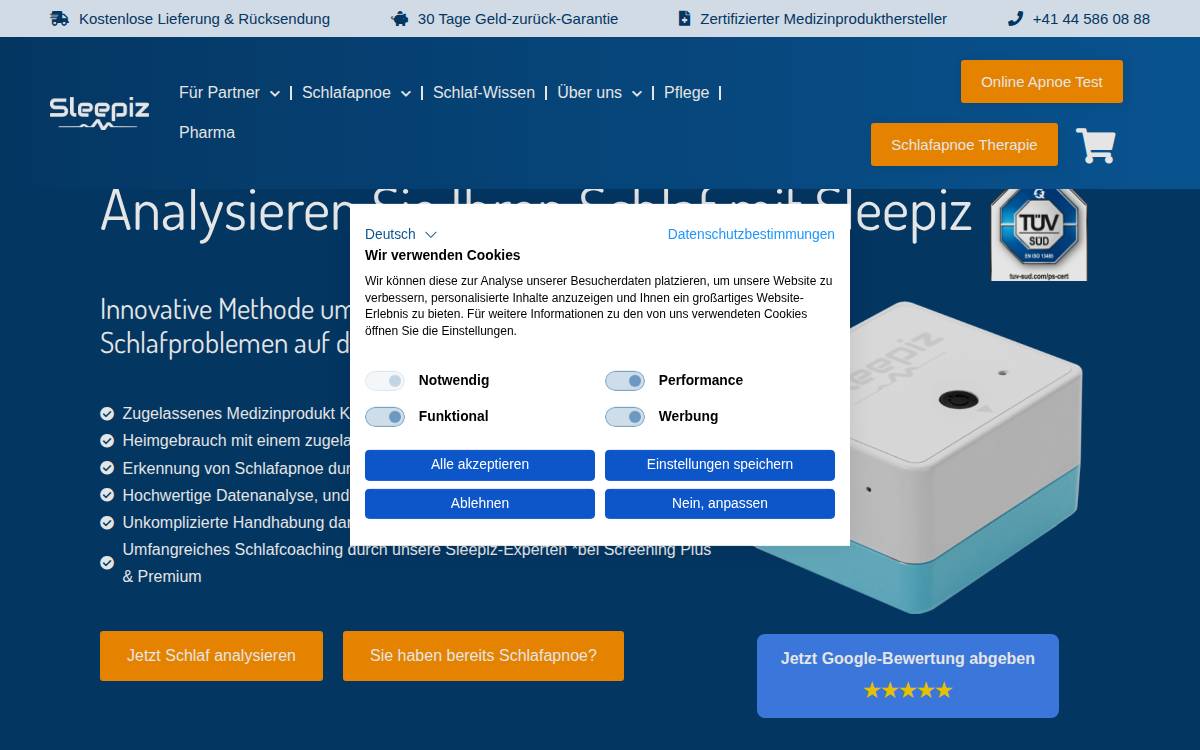
Task: Click the TÜV SÜD certification badge
Action: pyautogui.click(x=1038, y=235)
